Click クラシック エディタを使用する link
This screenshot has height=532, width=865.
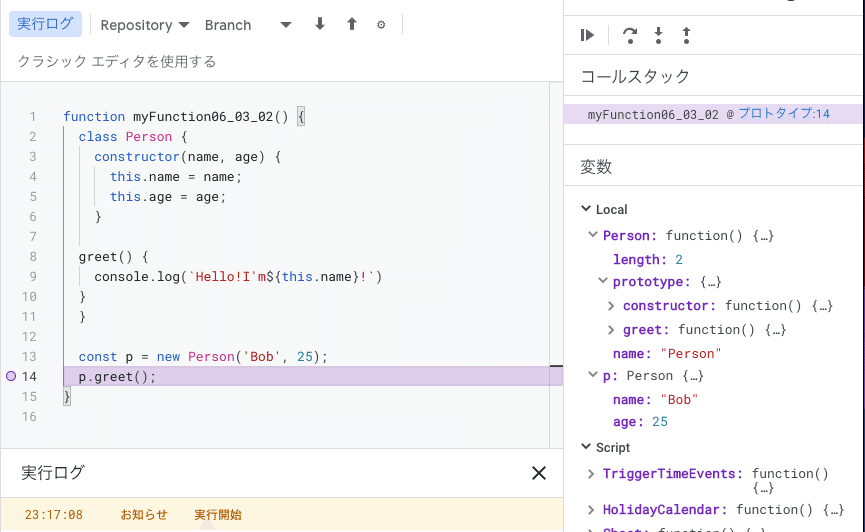(117, 61)
